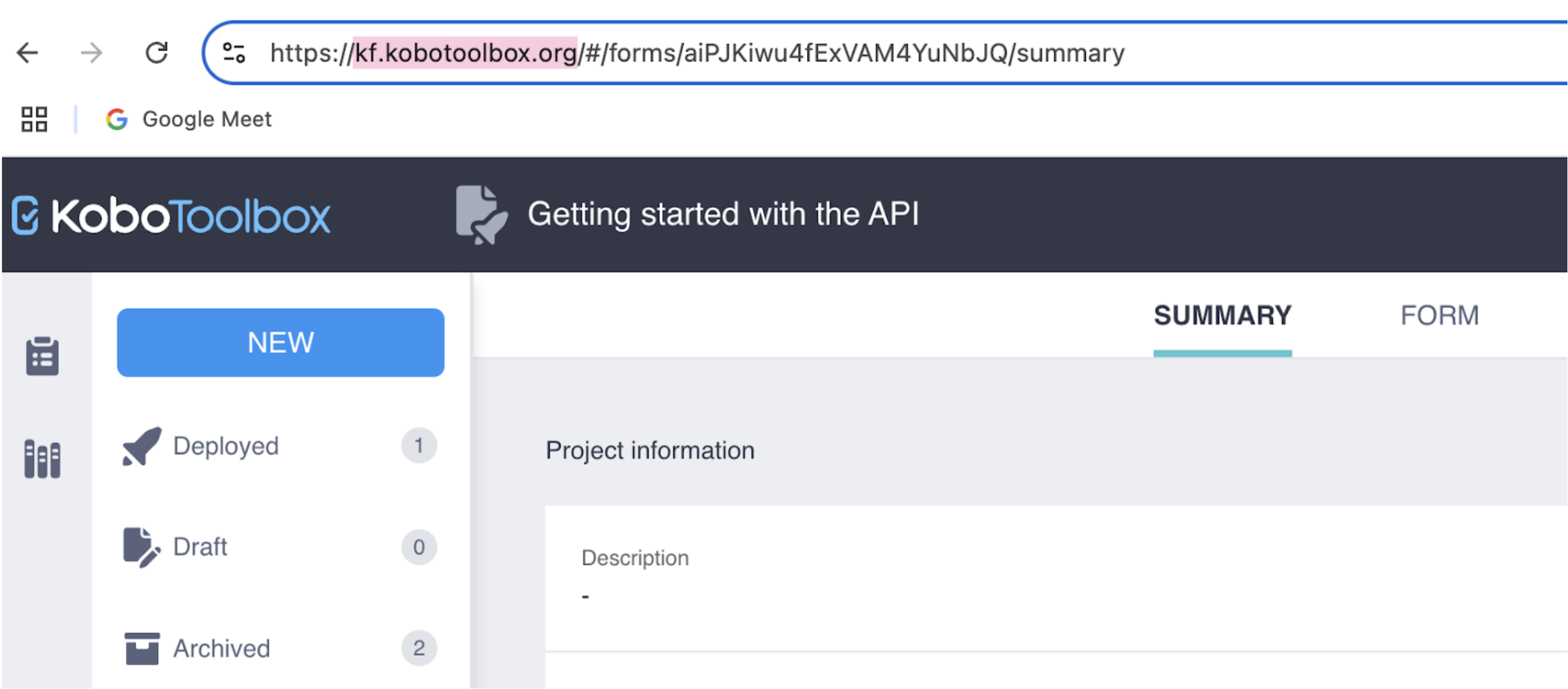Open Projects clipboard icon in sidebar

pos(43,356)
